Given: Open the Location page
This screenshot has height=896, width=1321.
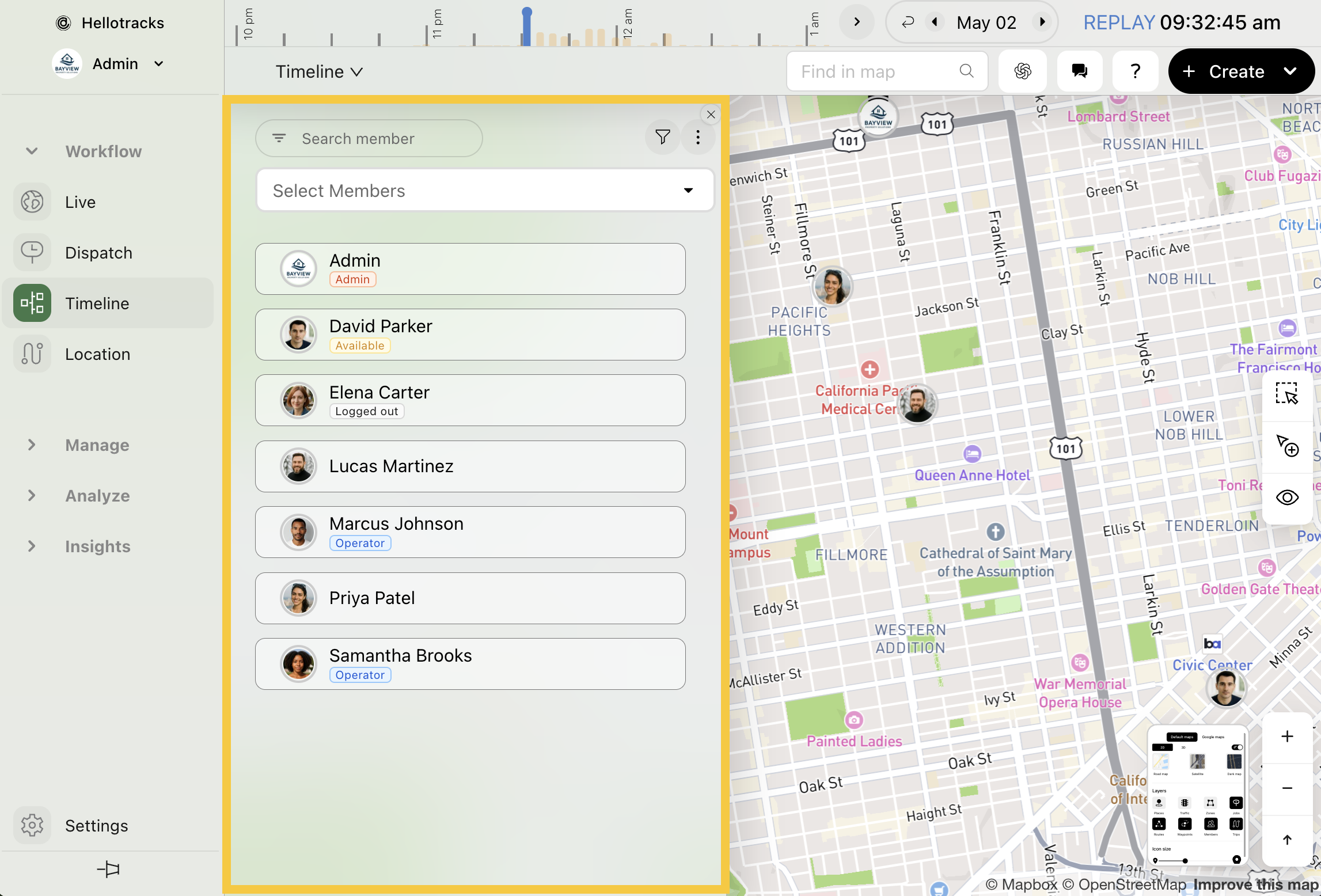Looking at the screenshot, I should [x=108, y=354].
